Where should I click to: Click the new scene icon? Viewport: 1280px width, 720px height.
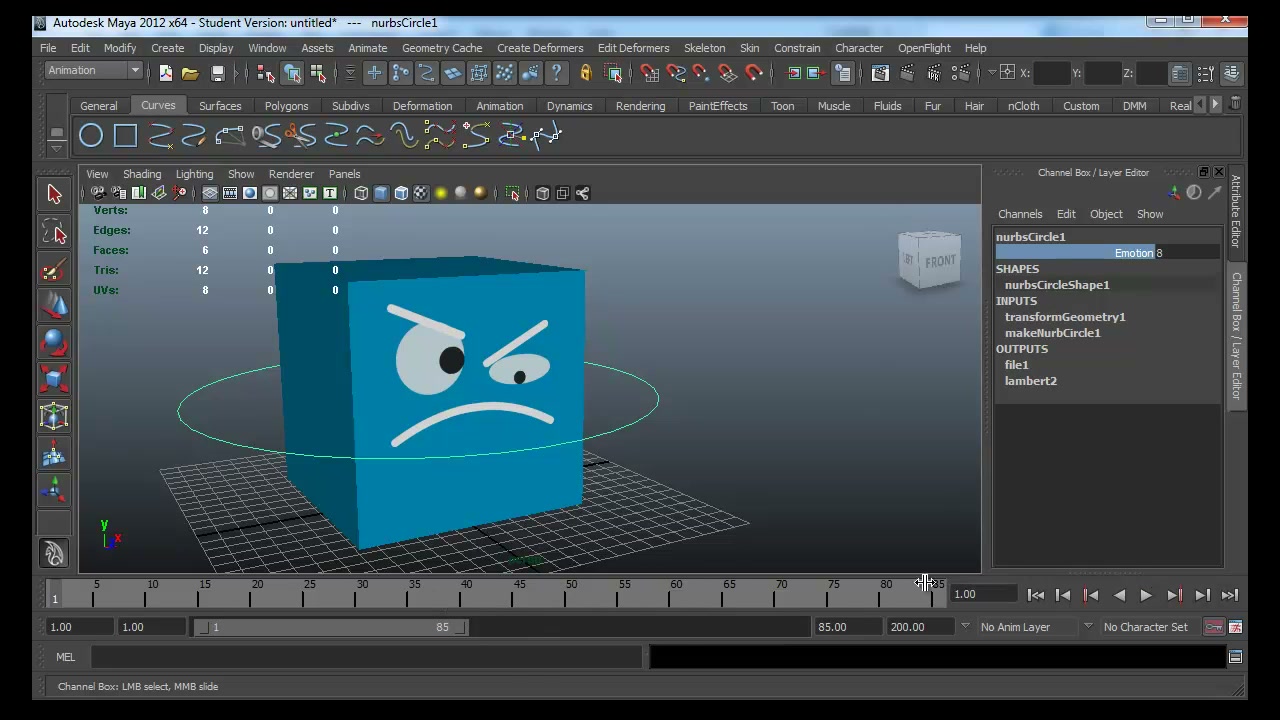(165, 73)
